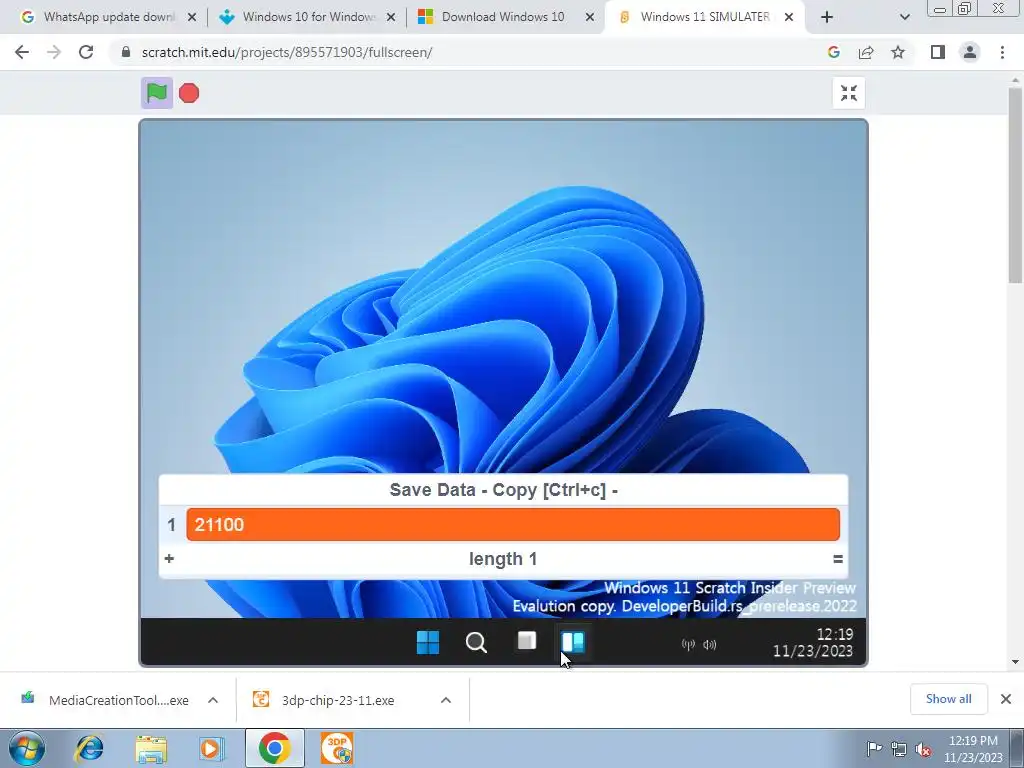The height and width of the screenshot is (768, 1024).
Task: Open Windows Explorer folder icon in taskbar
Action: [x=151, y=748]
